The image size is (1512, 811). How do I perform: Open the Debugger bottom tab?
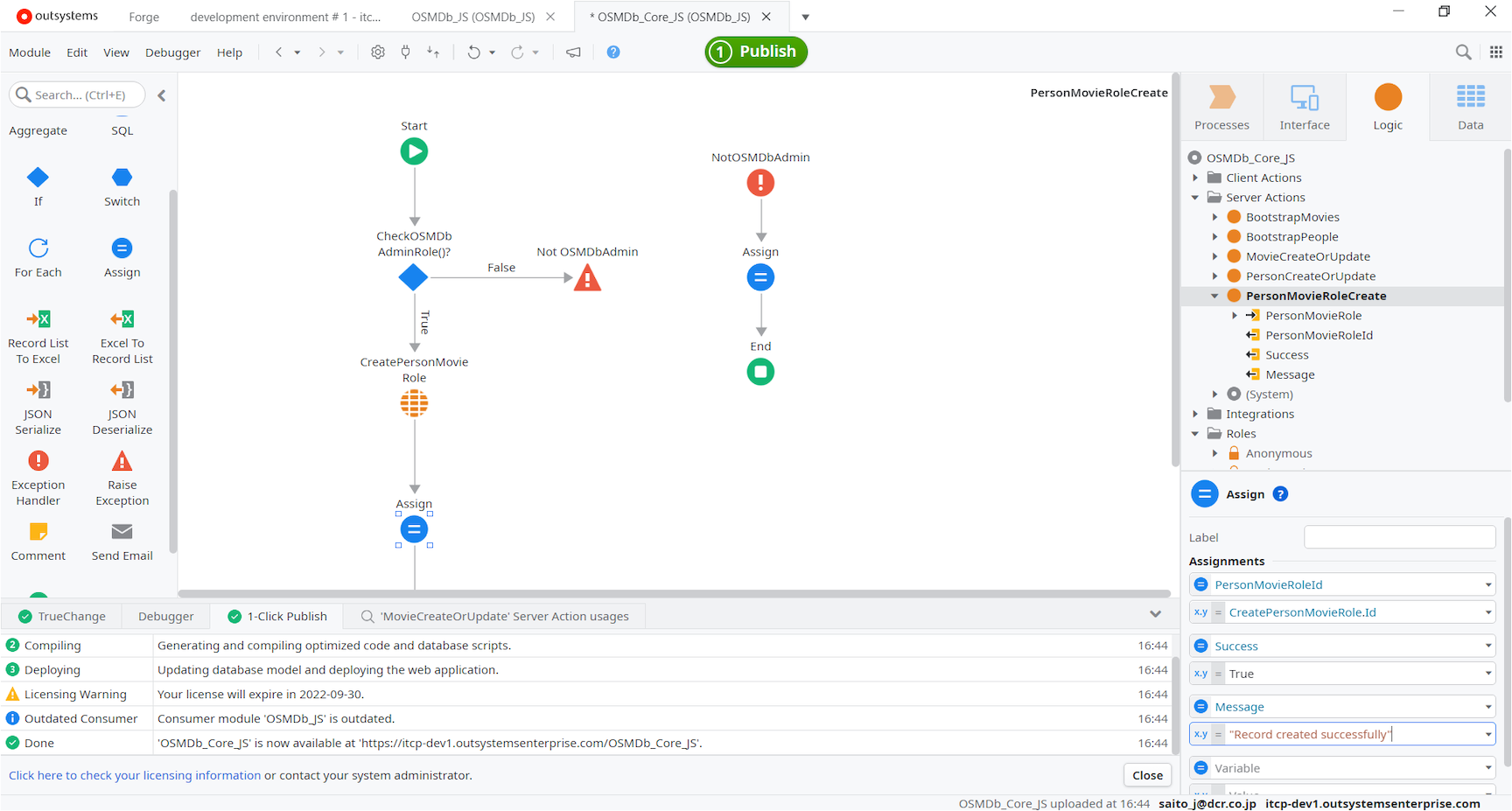click(x=165, y=616)
